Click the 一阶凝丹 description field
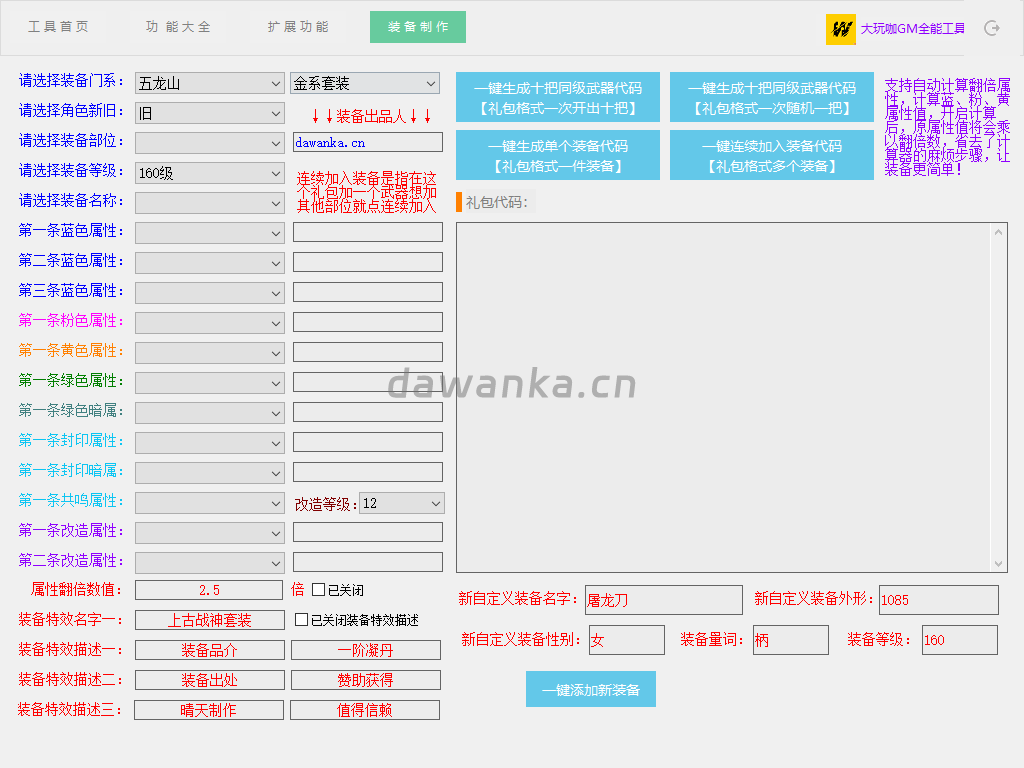1024x768 pixels. click(366, 650)
